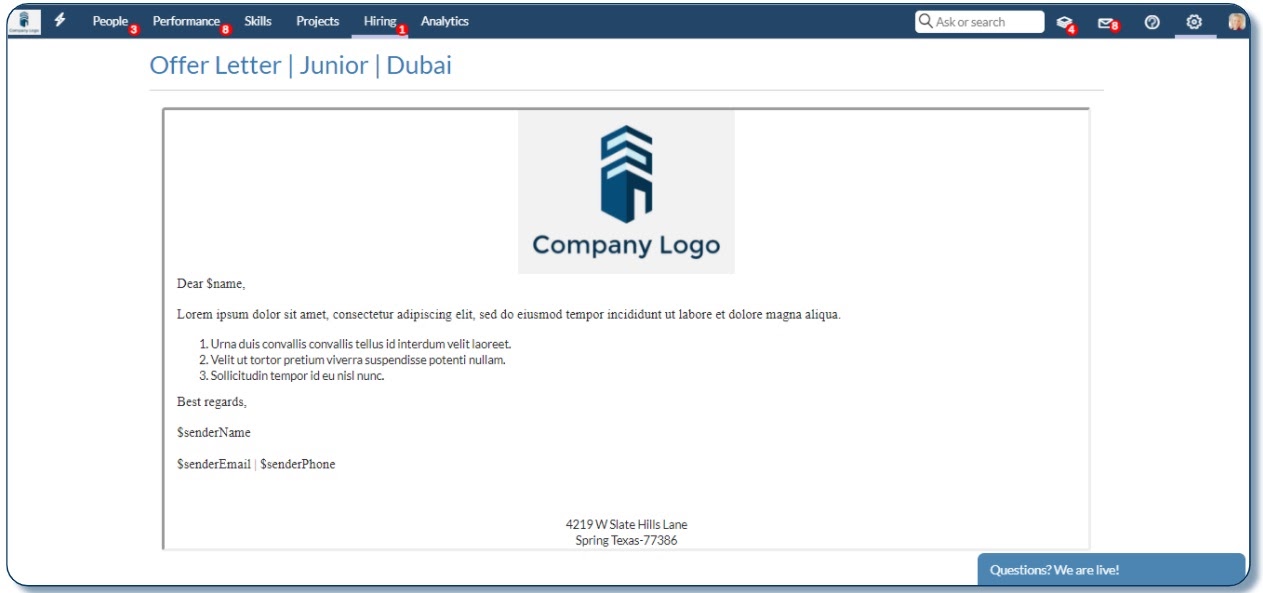Click the 'Offer Letter | Junior | Dubai' heading
The width and height of the screenshot is (1263, 593).
click(300, 64)
